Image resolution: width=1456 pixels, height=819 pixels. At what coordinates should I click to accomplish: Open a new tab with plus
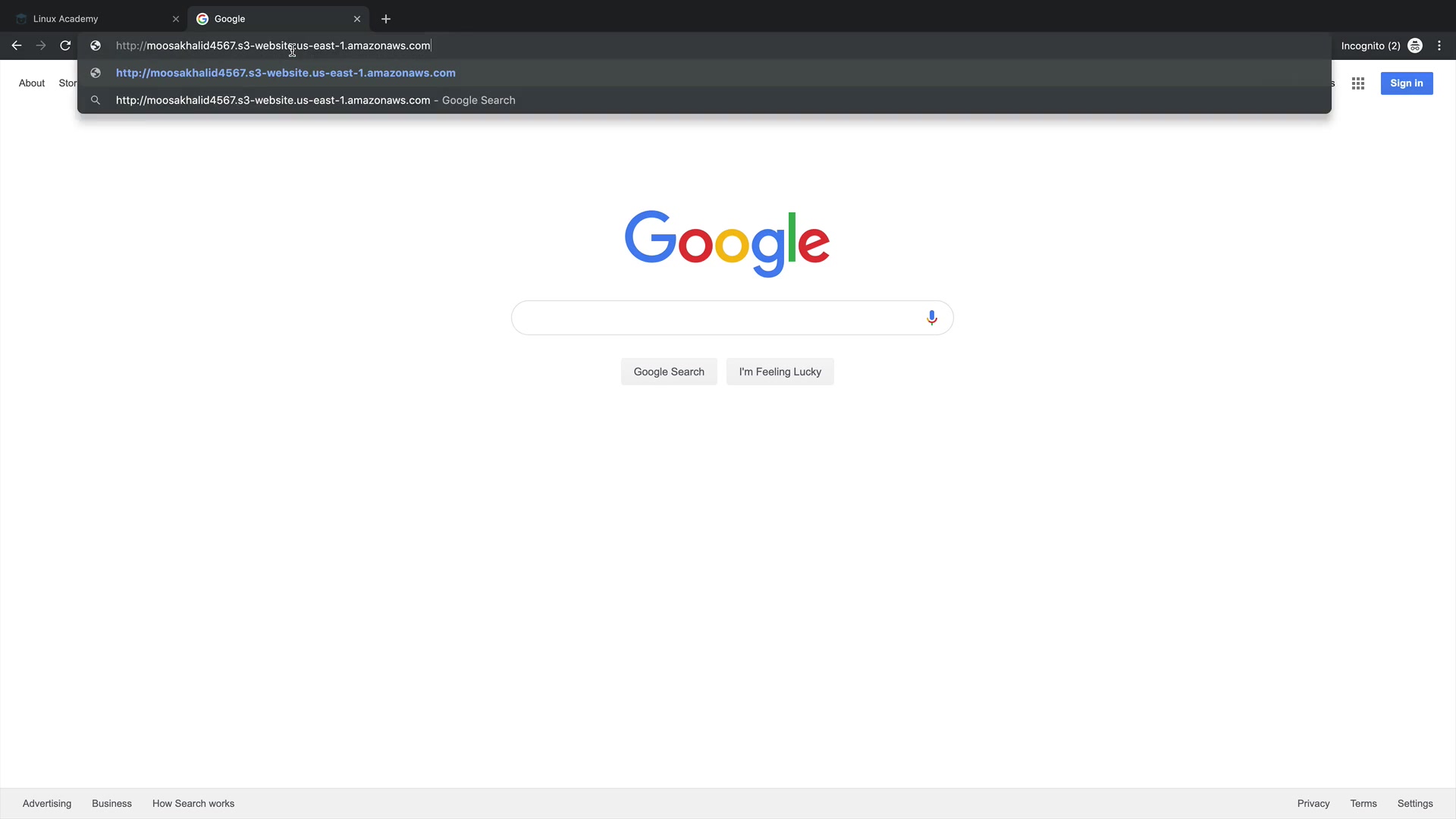[386, 19]
